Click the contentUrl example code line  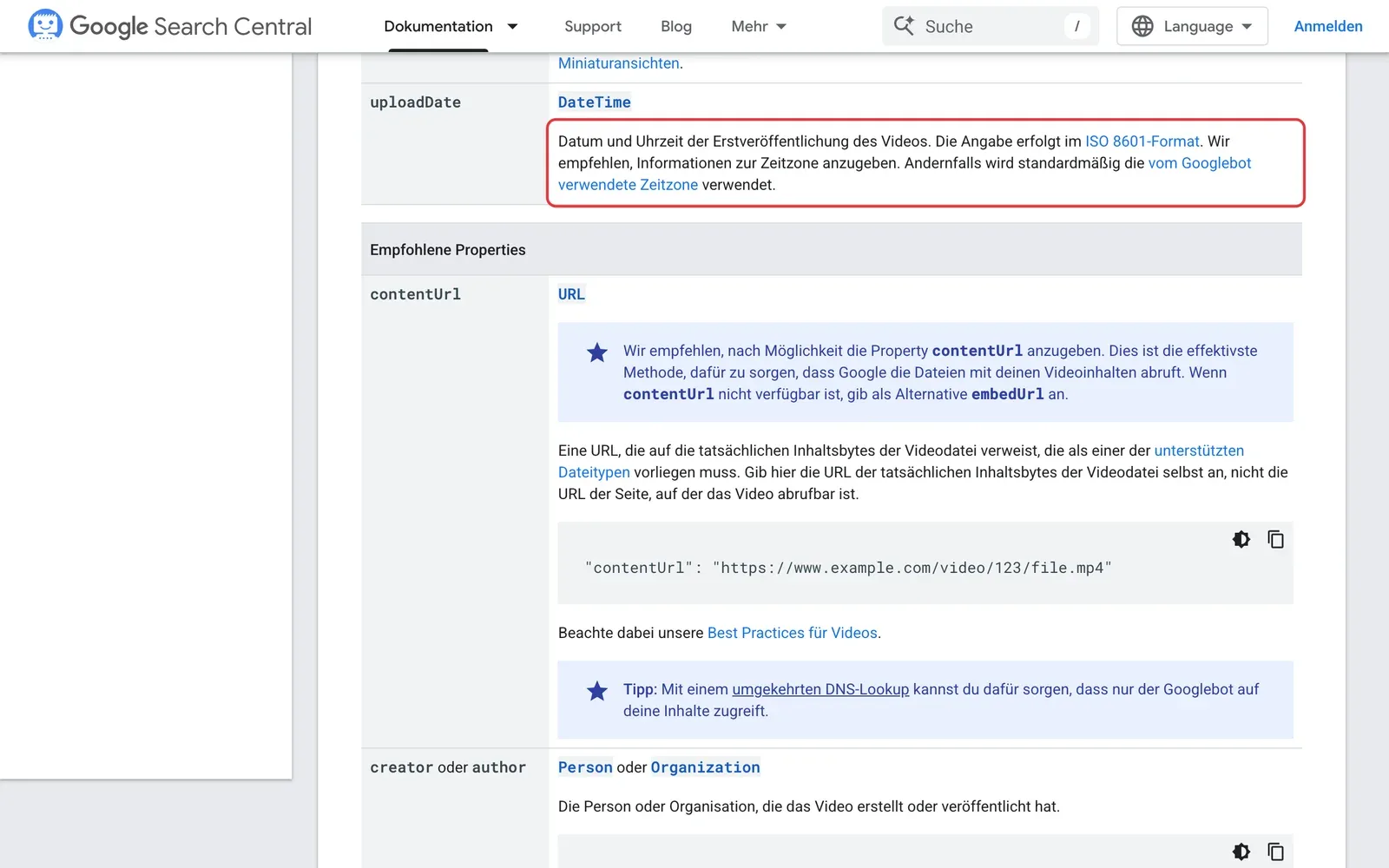848,568
